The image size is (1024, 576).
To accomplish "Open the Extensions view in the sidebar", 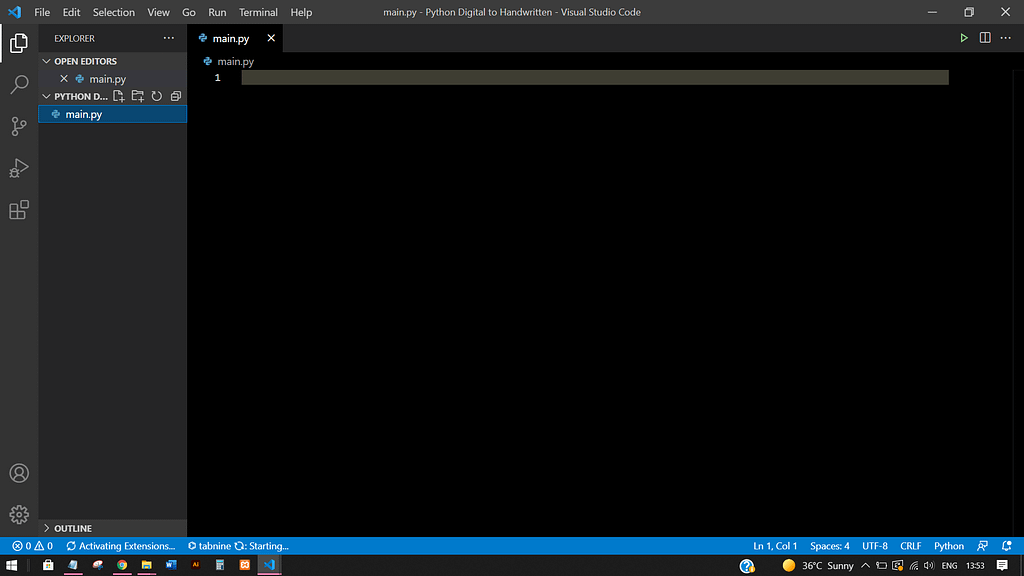I will [19, 210].
